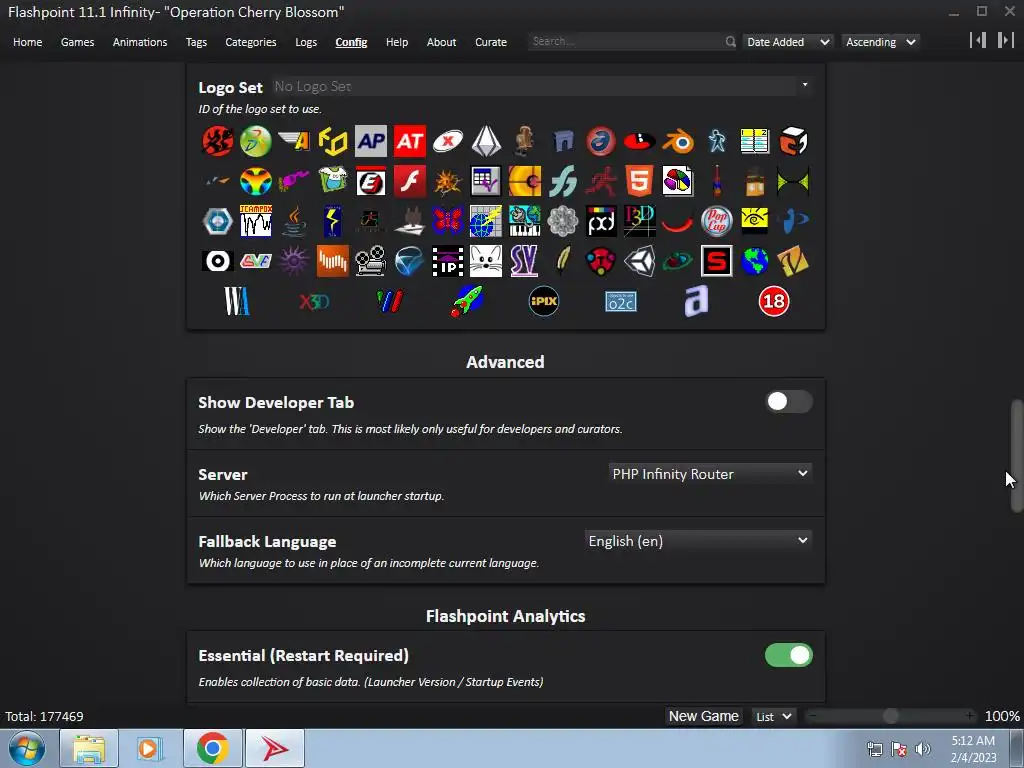Click the orange HTML5 logo
1024x768 pixels.
[639, 181]
